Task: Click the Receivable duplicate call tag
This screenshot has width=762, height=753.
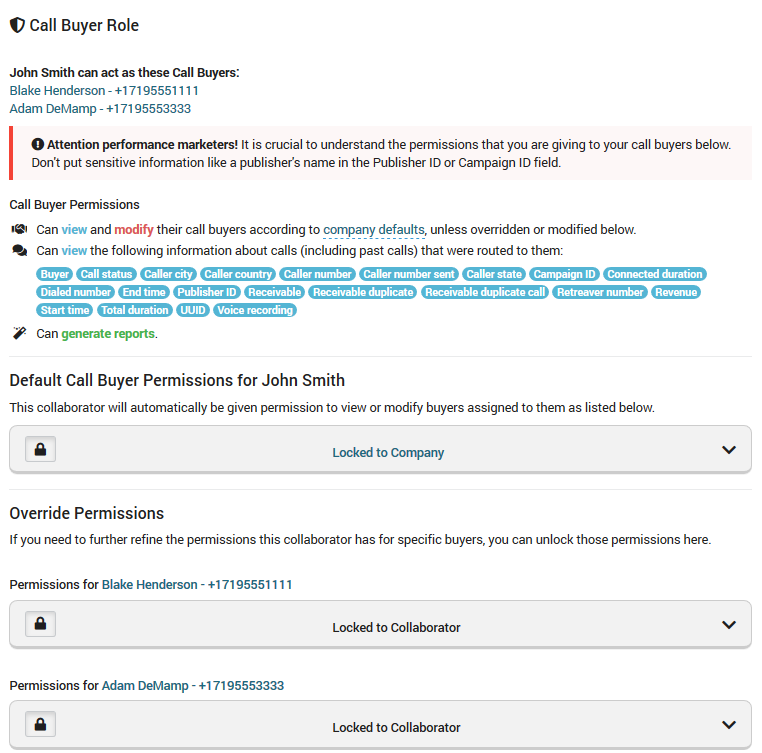Action: click(485, 292)
